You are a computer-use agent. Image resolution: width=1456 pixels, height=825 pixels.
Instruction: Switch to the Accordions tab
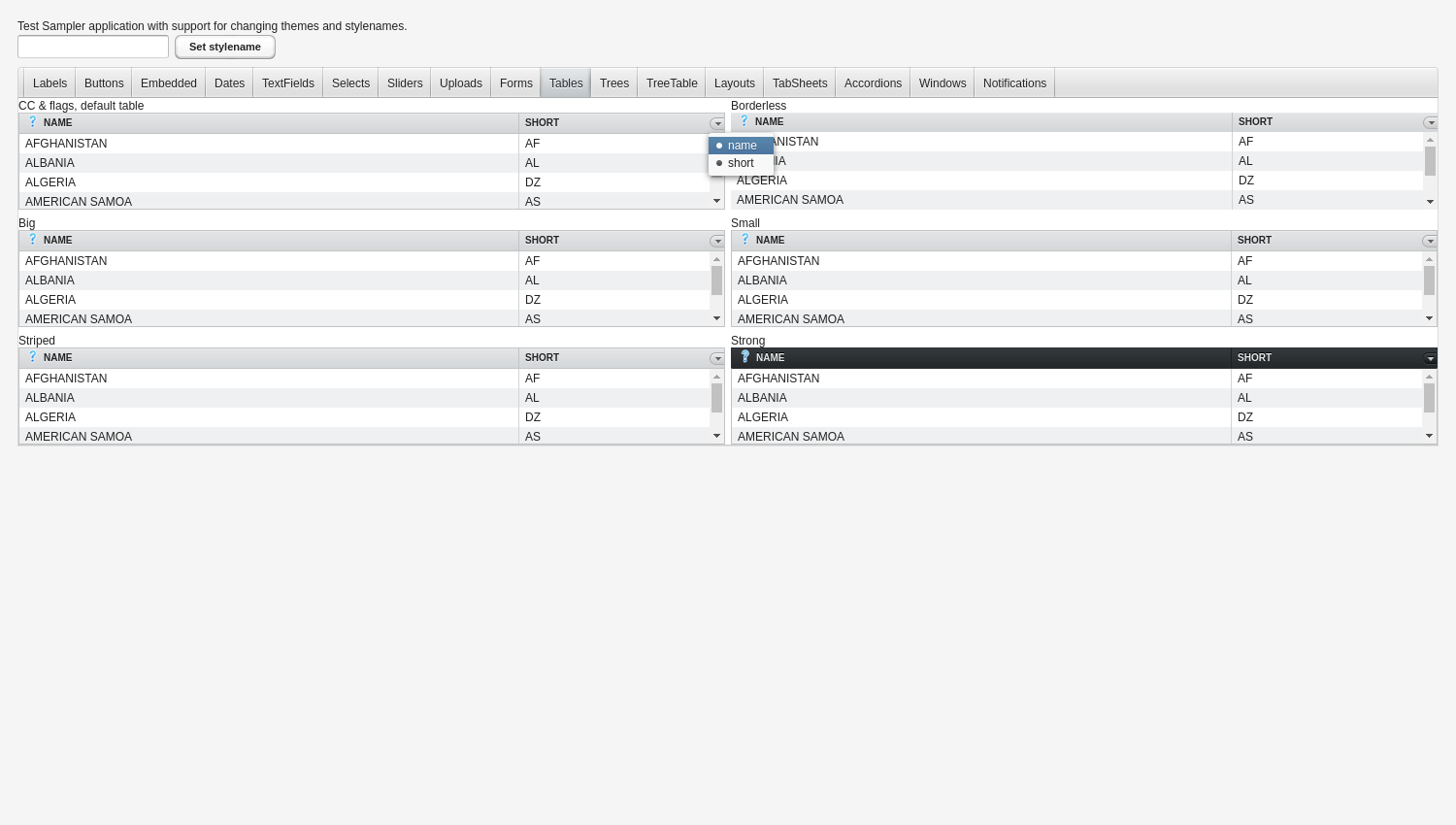(873, 83)
